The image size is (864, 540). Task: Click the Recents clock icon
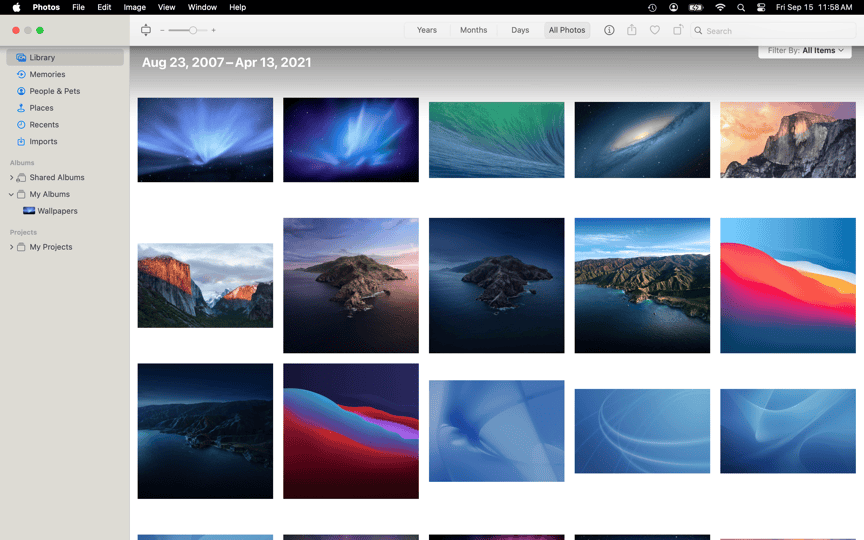[x=21, y=125]
